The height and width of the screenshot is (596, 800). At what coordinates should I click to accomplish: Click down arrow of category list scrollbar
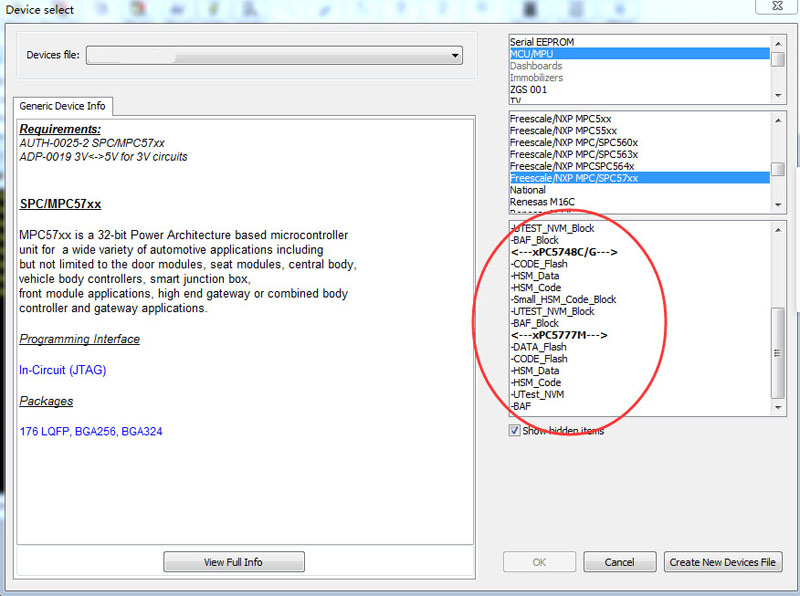(x=778, y=95)
